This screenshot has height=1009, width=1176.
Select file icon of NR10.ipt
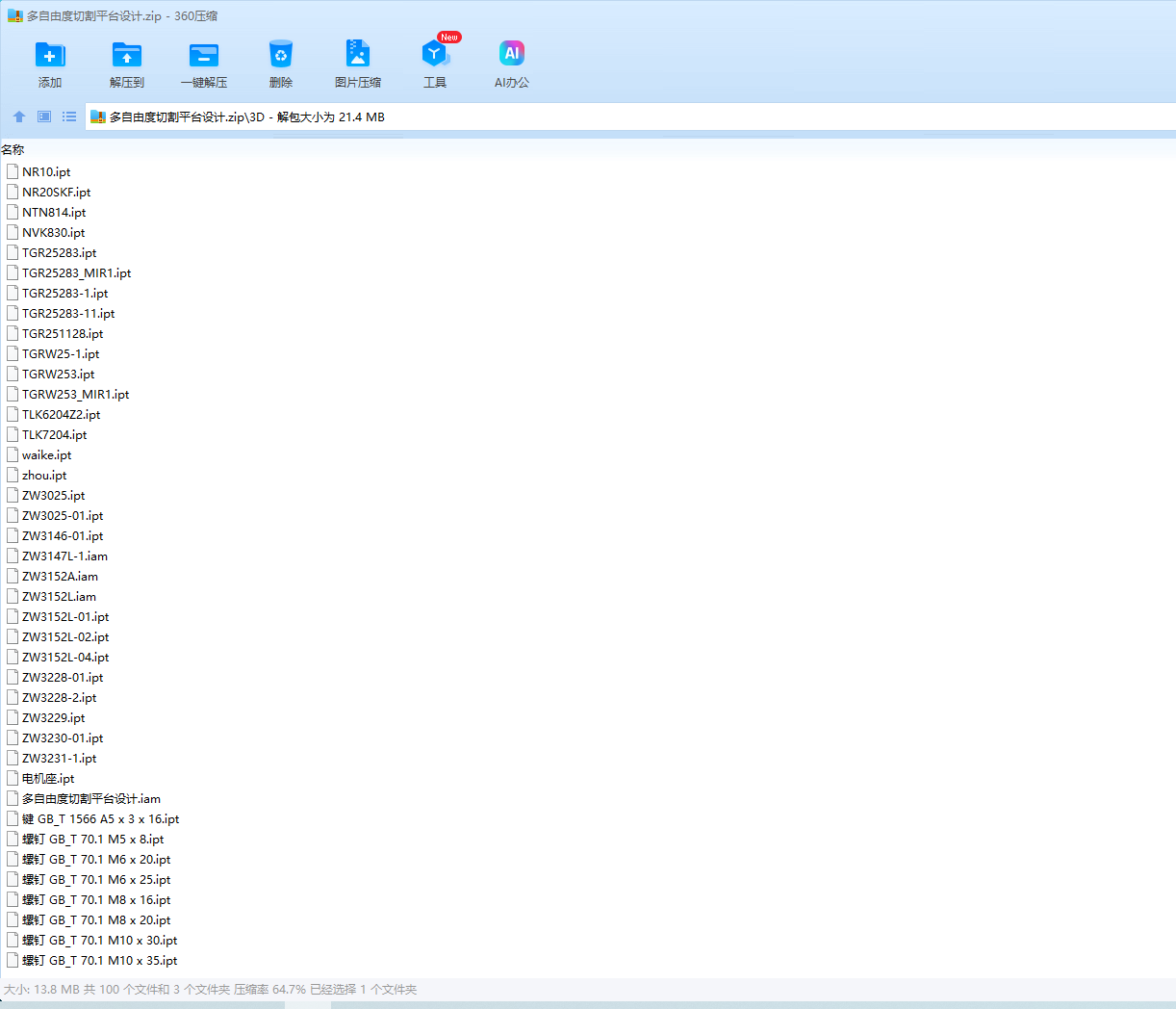coord(13,171)
